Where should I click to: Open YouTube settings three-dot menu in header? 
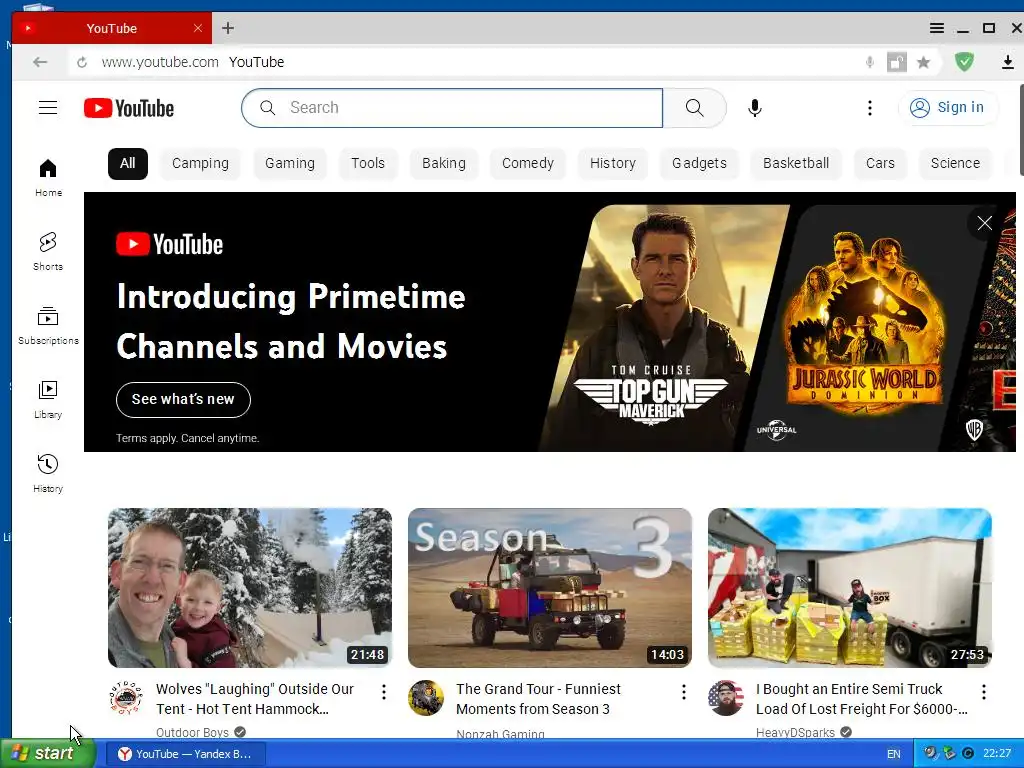tap(869, 108)
